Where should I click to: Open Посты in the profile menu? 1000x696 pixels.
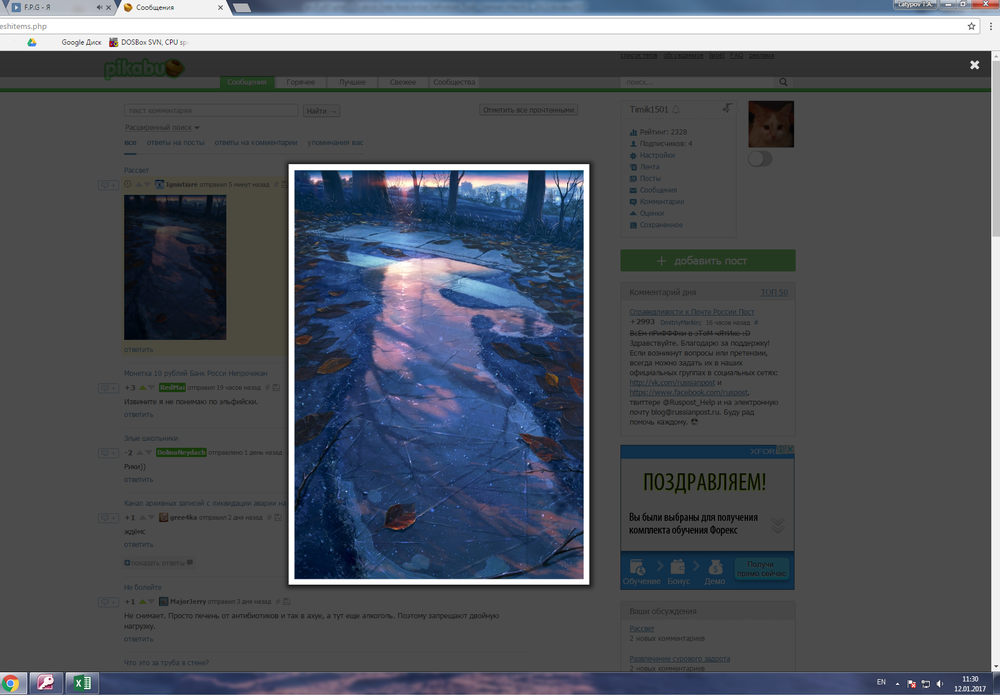tap(650, 179)
